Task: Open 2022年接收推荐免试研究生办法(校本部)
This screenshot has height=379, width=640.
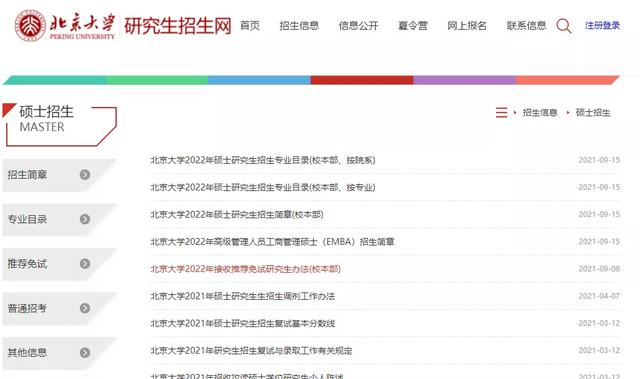Action: click(x=245, y=269)
